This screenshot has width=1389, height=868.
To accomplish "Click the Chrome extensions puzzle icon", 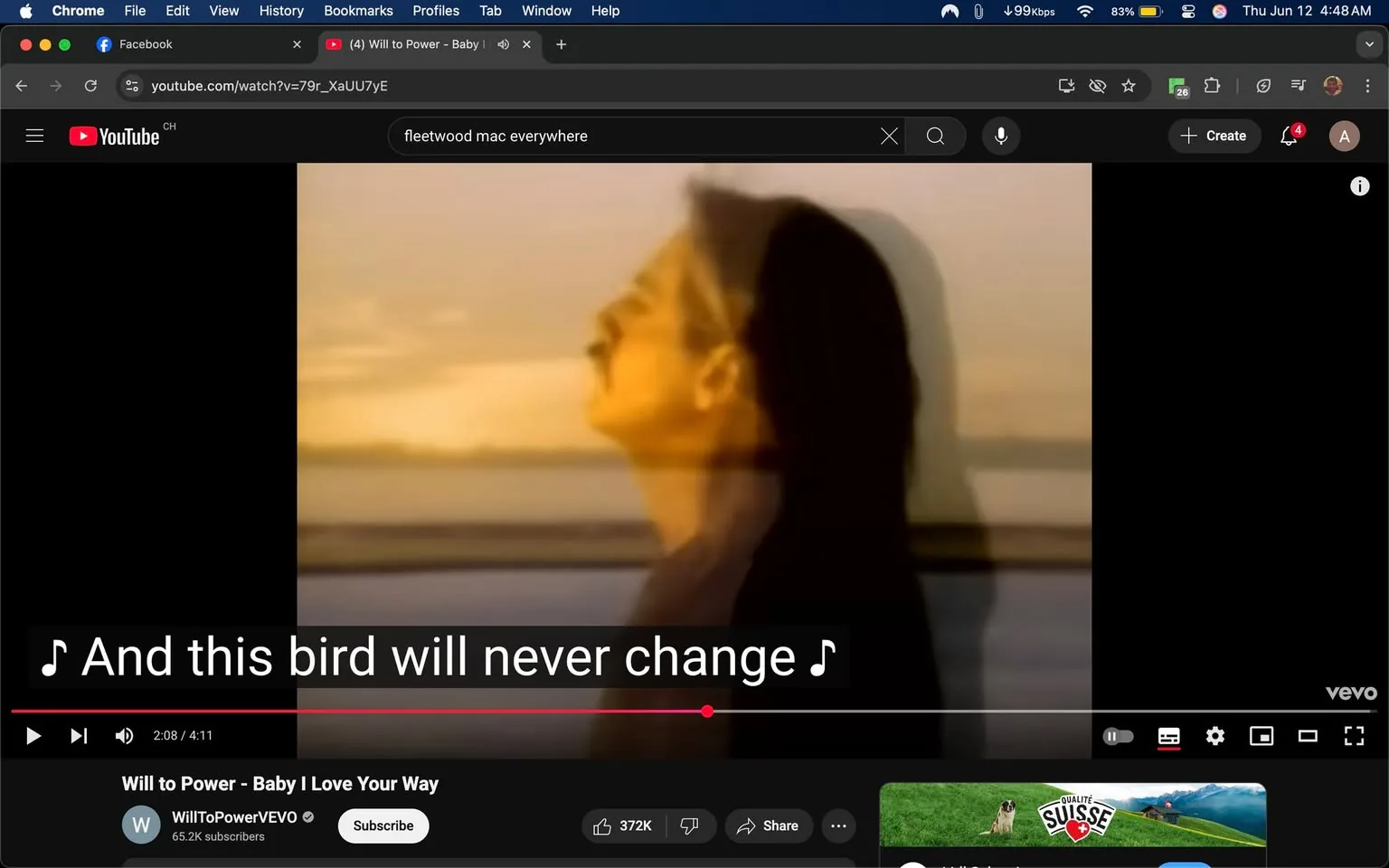I will tap(1212, 86).
